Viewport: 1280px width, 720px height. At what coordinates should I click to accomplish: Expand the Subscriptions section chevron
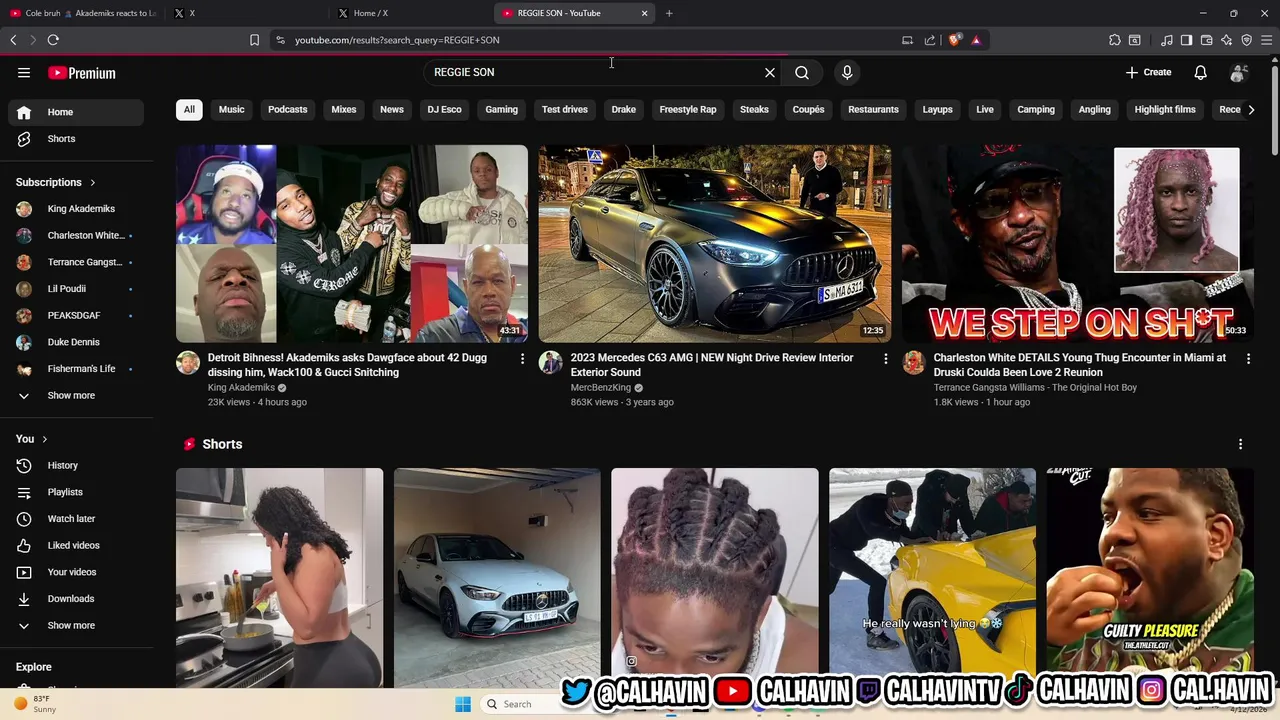click(93, 183)
